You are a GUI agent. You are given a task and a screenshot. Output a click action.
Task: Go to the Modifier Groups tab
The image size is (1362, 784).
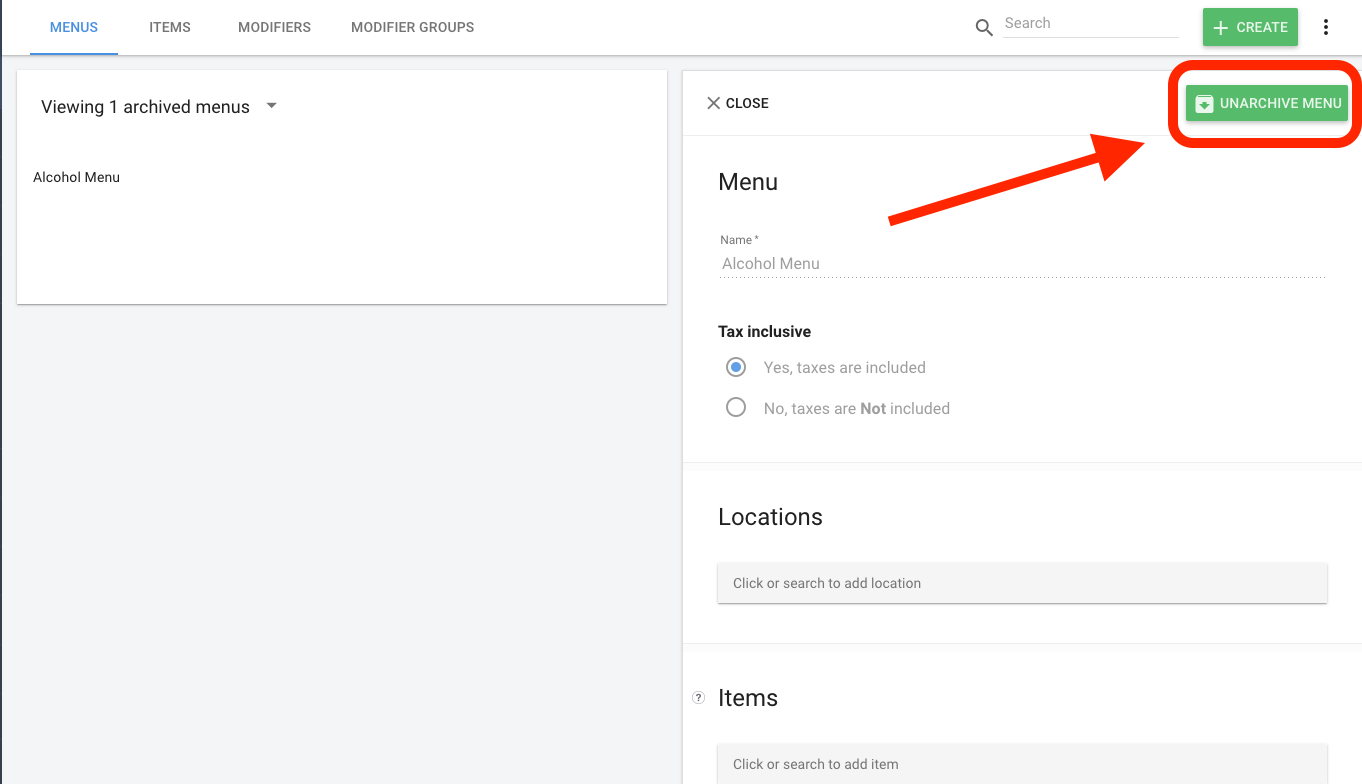(x=412, y=27)
